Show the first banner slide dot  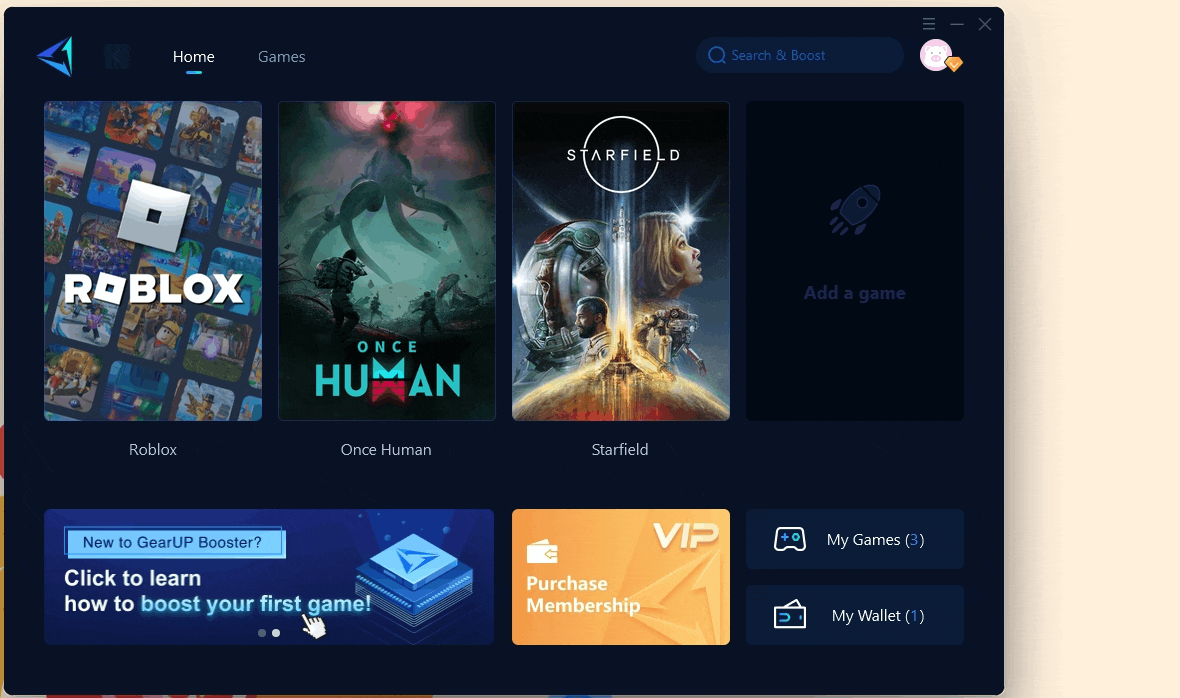(262, 633)
